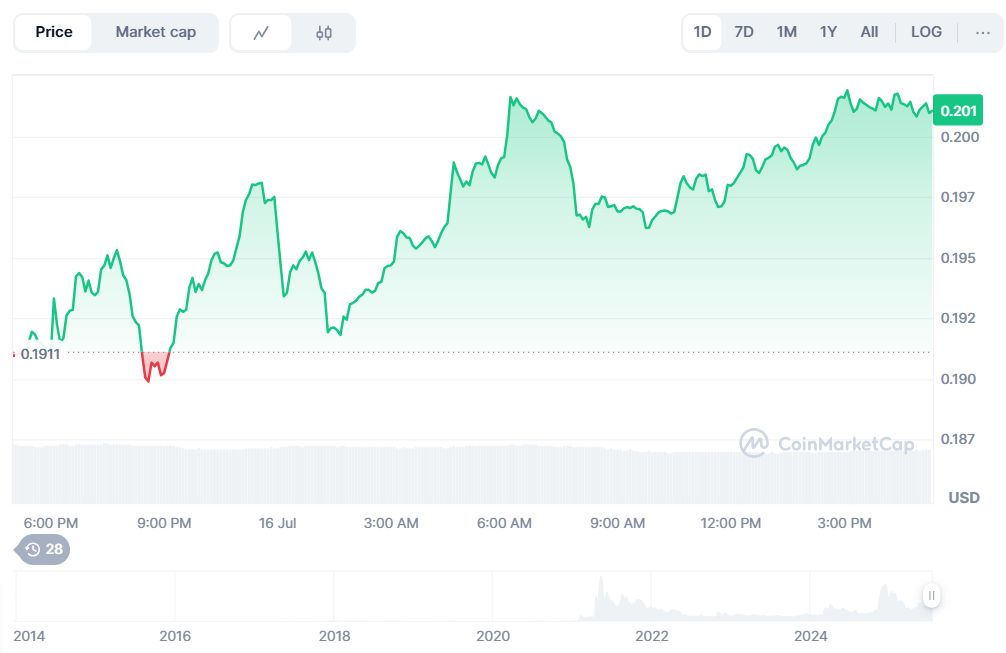Set time range to 1D

[x=702, y=32]
